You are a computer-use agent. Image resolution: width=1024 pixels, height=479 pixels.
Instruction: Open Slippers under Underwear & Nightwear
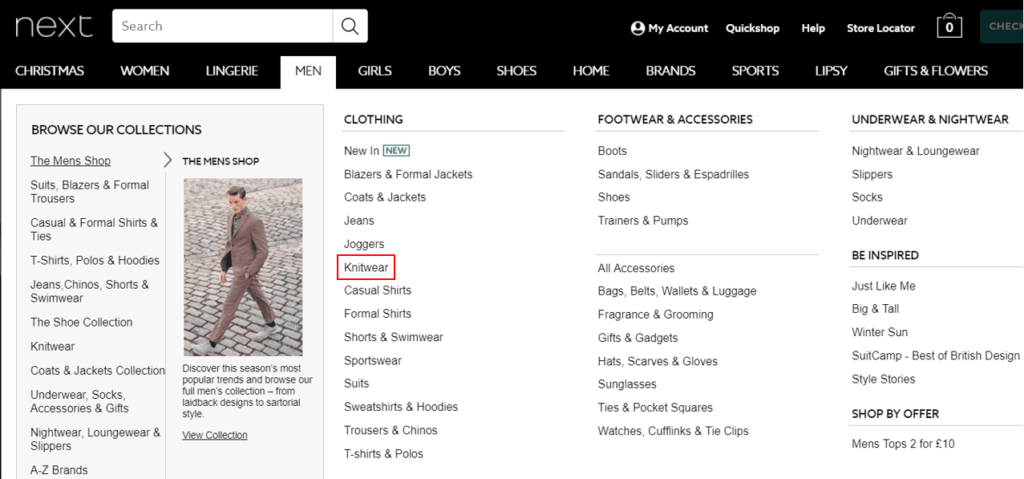click(x=872, y=174)
